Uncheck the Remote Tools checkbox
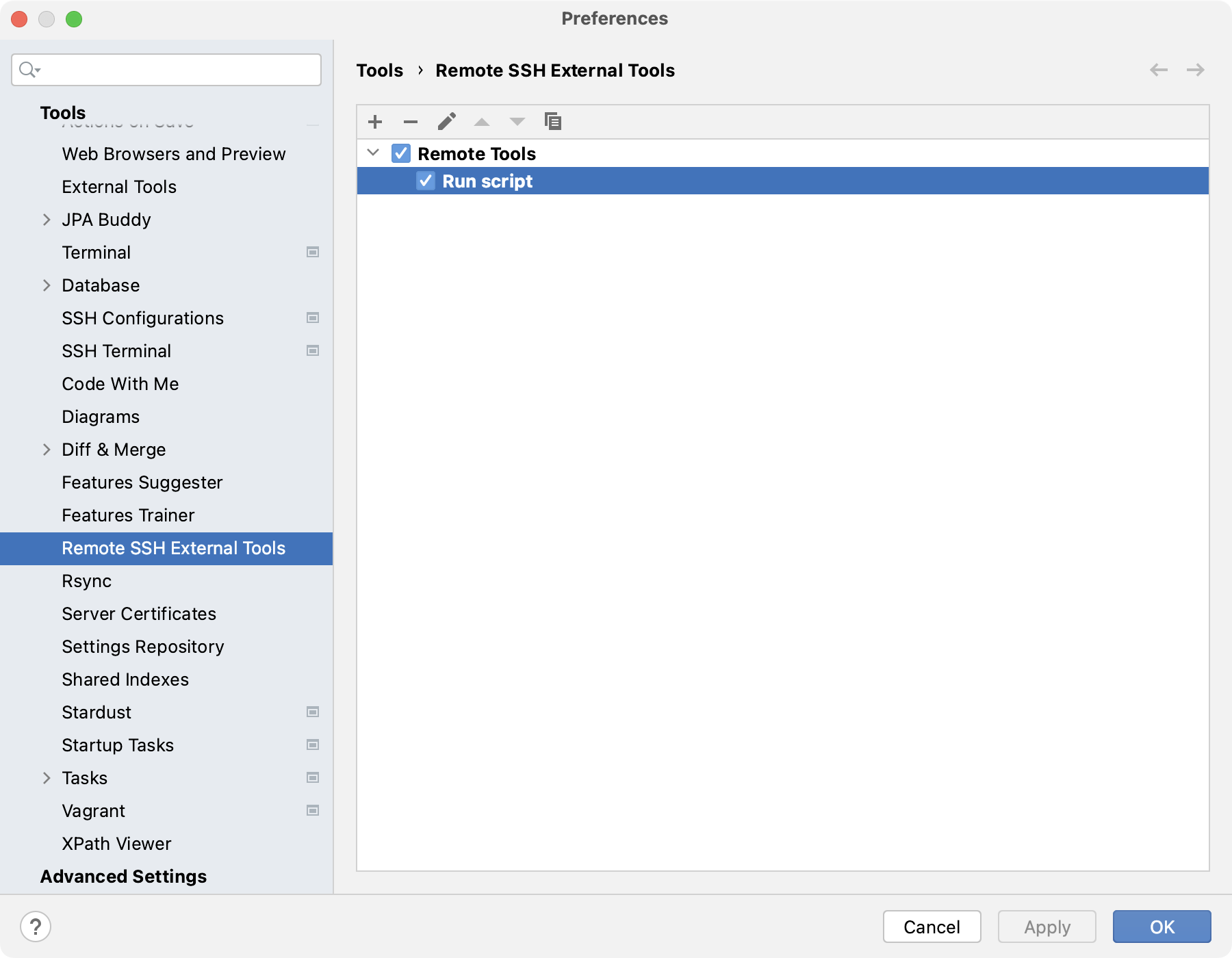 (x=400, y=153)
